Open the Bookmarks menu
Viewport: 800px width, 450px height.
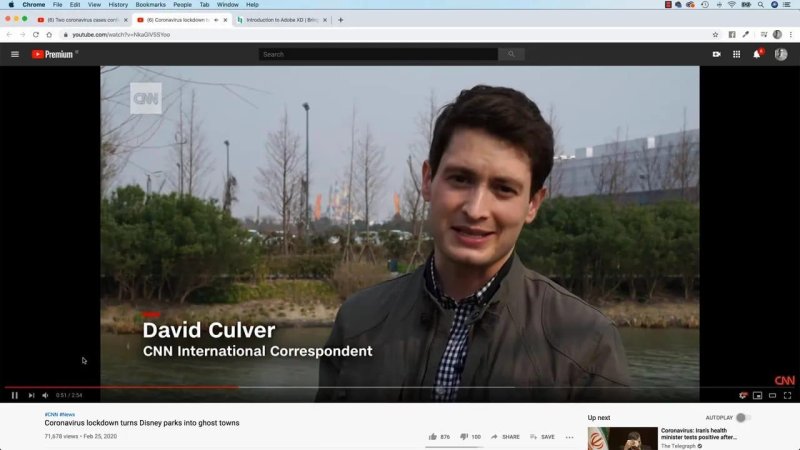pyautogui.click(x=151, y=5)
